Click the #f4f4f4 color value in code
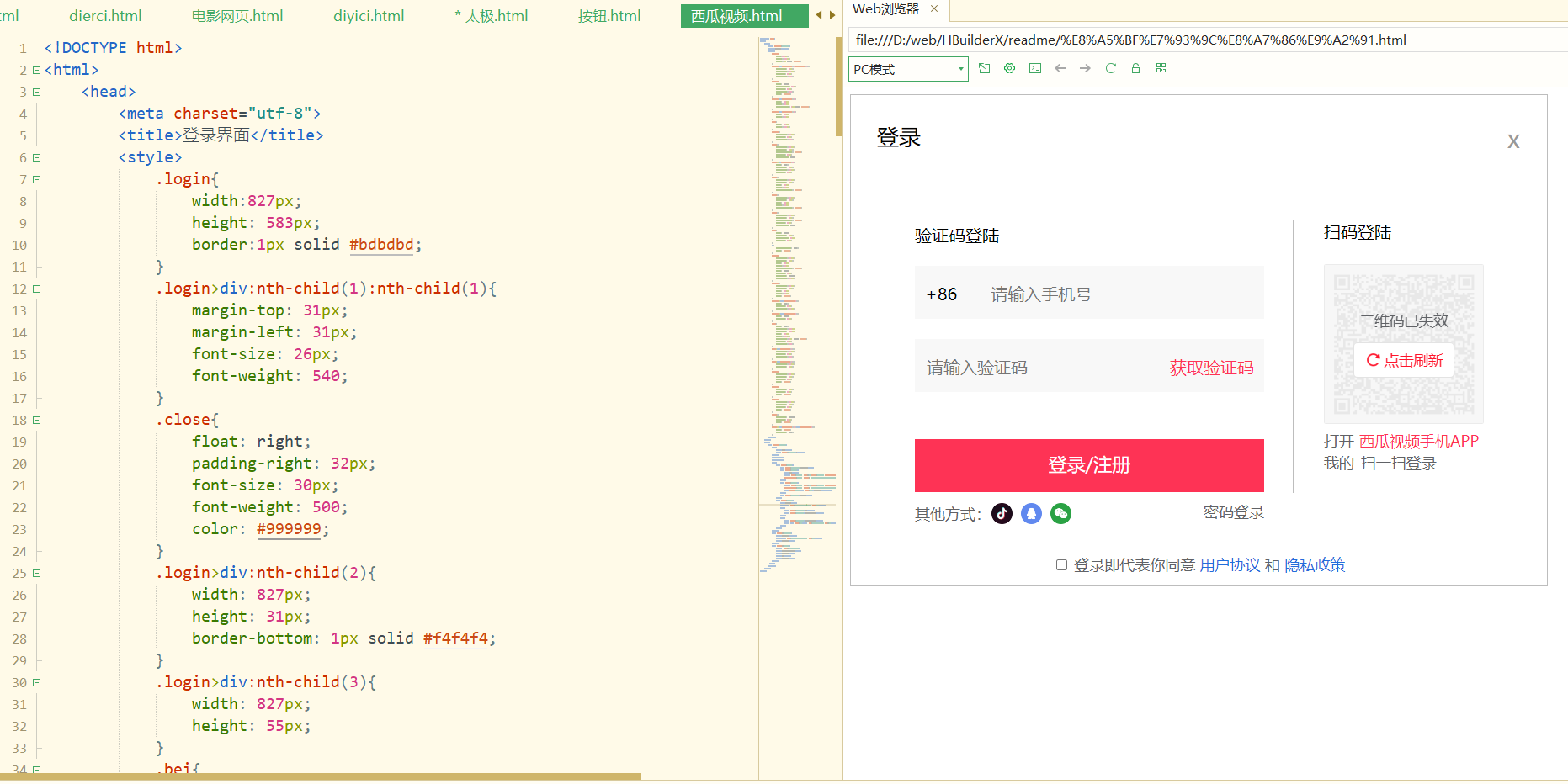Image resolution: width=1568 pixels, height=784 pixels. [x=455, y=638]
